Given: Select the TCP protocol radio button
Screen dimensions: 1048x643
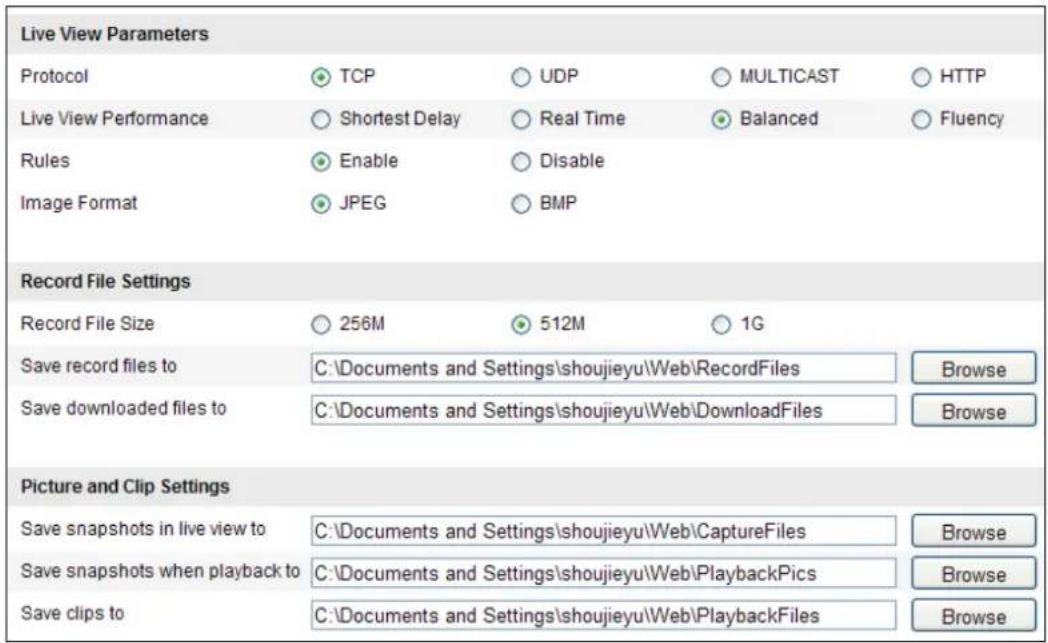Looking at the screenshot, I should point(321,78).
